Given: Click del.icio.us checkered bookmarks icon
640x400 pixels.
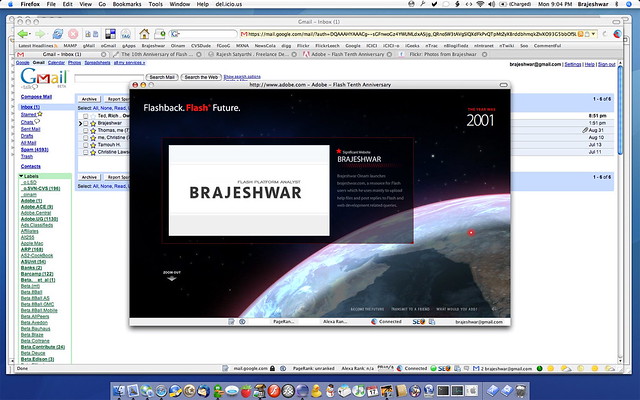Looking at the screenshot, I should pos(110,34).
